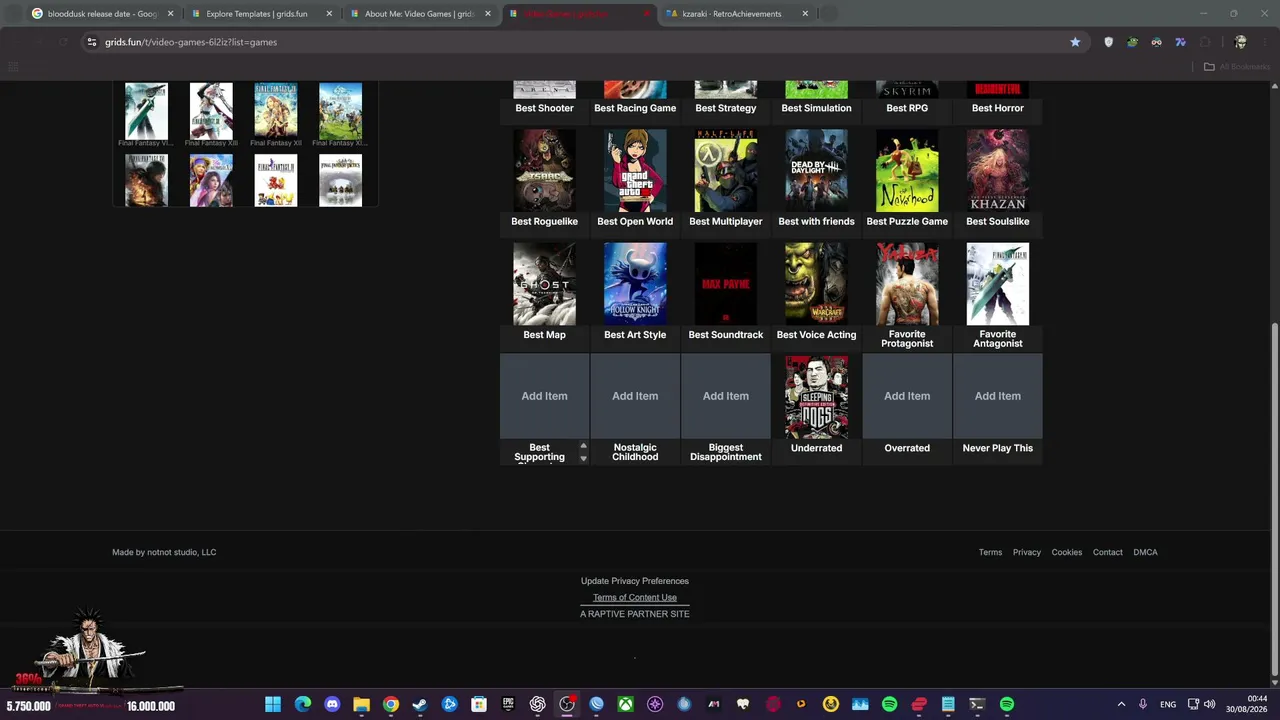The height and width of the screenshot is (720, 1280).
Task: Open Discord from the taskbar
Action: (332, 704)
